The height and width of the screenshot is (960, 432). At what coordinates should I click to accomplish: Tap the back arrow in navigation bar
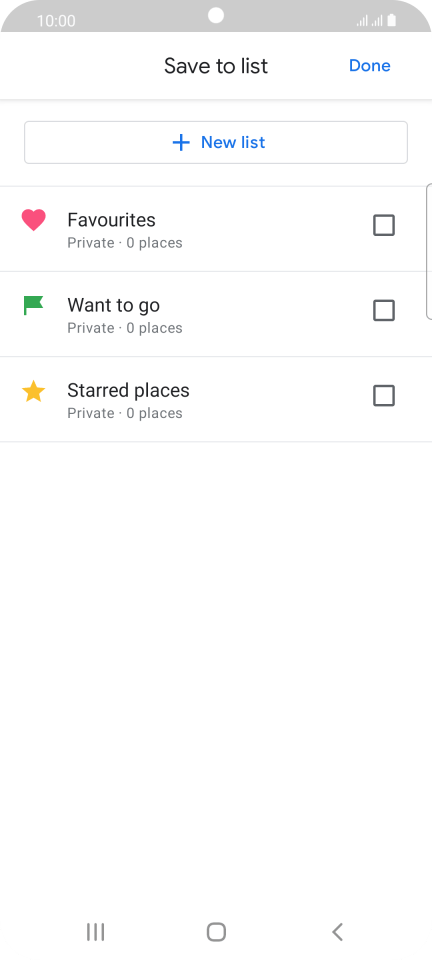coord(337,932)
